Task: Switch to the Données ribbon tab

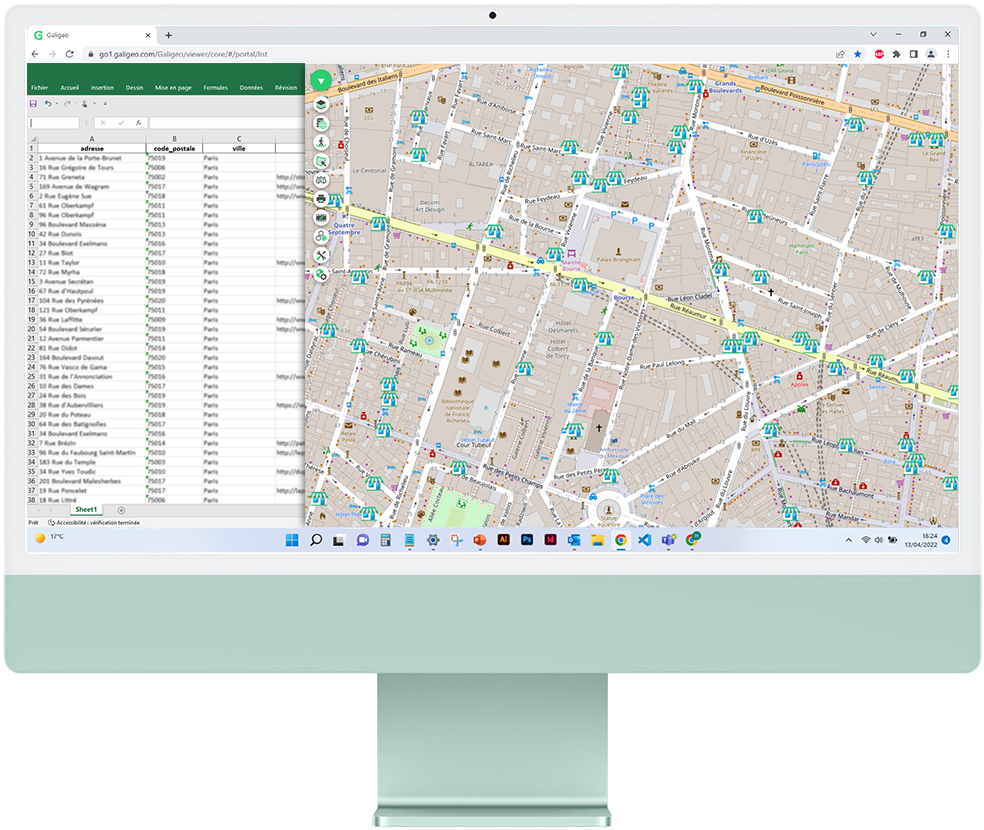Action: point(252,88)
